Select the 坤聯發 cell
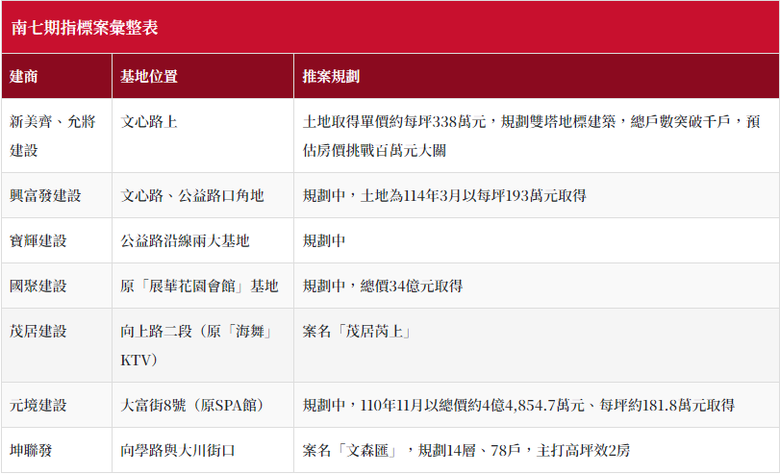The image size is (780, 474). 57,451
